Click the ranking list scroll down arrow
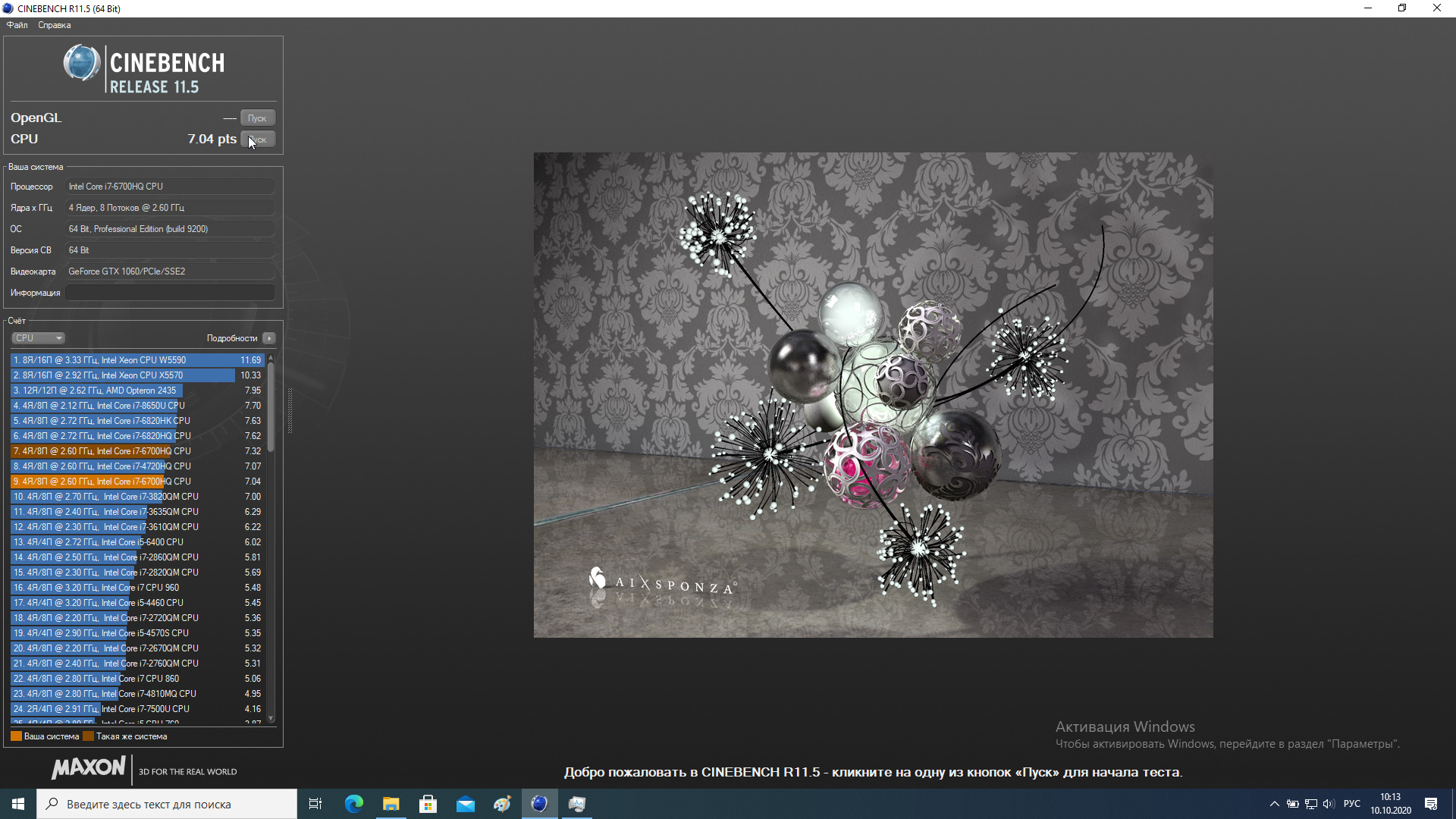The width and height of the screenshot is (1456, 819). (271, 718)
